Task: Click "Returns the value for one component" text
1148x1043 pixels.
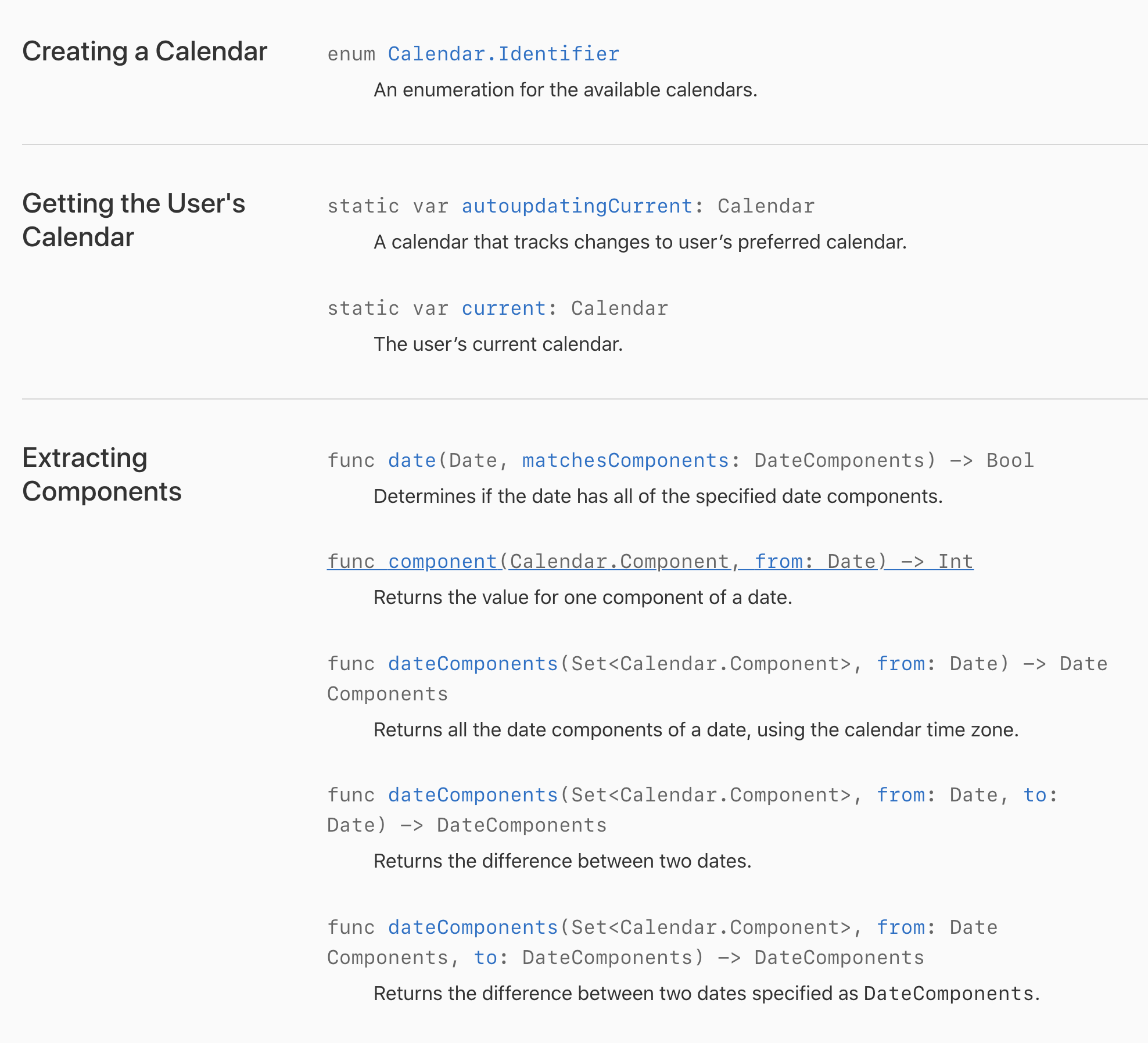Action: (583, 598)
